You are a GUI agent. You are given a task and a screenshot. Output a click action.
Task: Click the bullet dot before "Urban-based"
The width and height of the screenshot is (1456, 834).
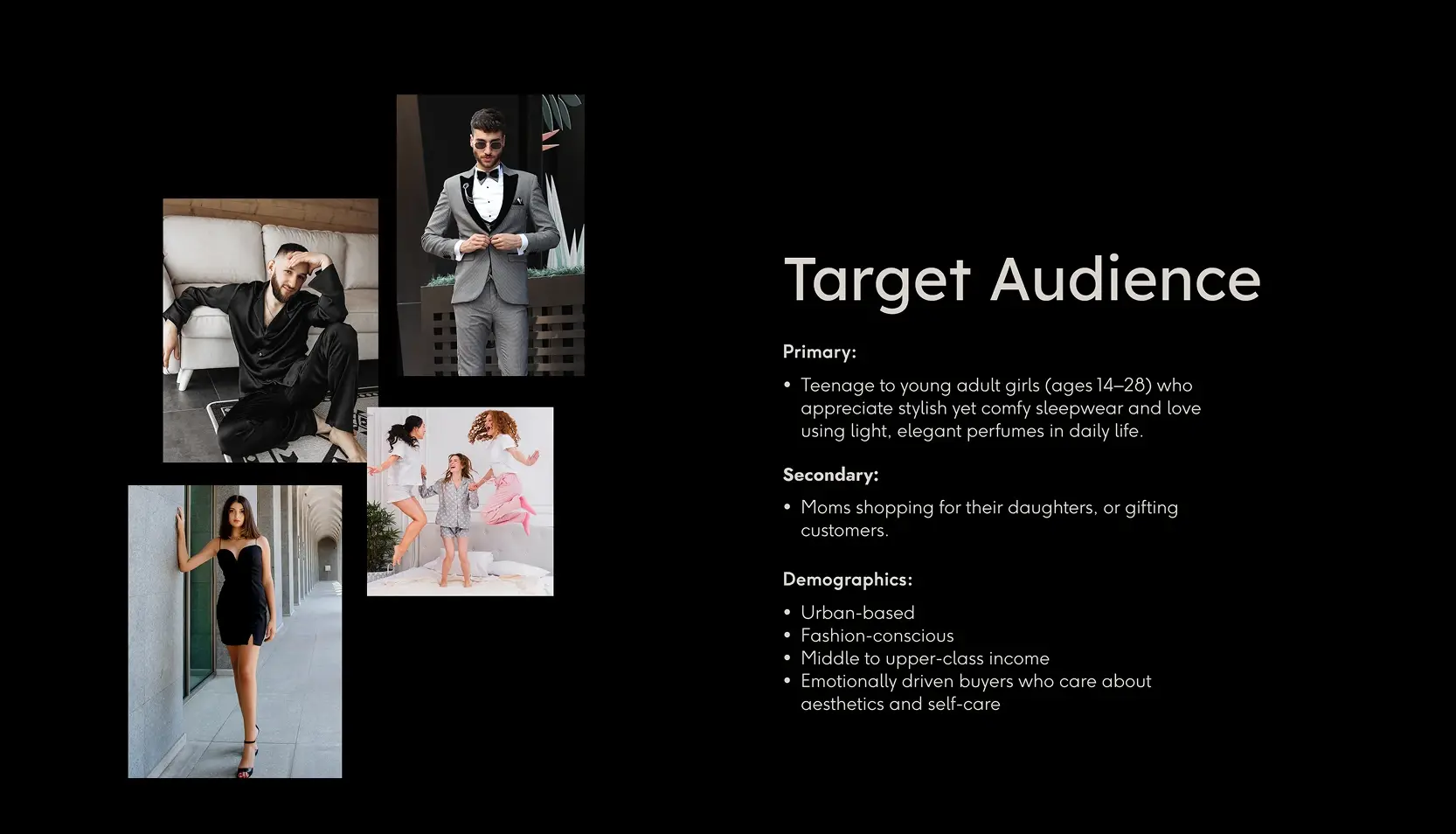point(787,613)
